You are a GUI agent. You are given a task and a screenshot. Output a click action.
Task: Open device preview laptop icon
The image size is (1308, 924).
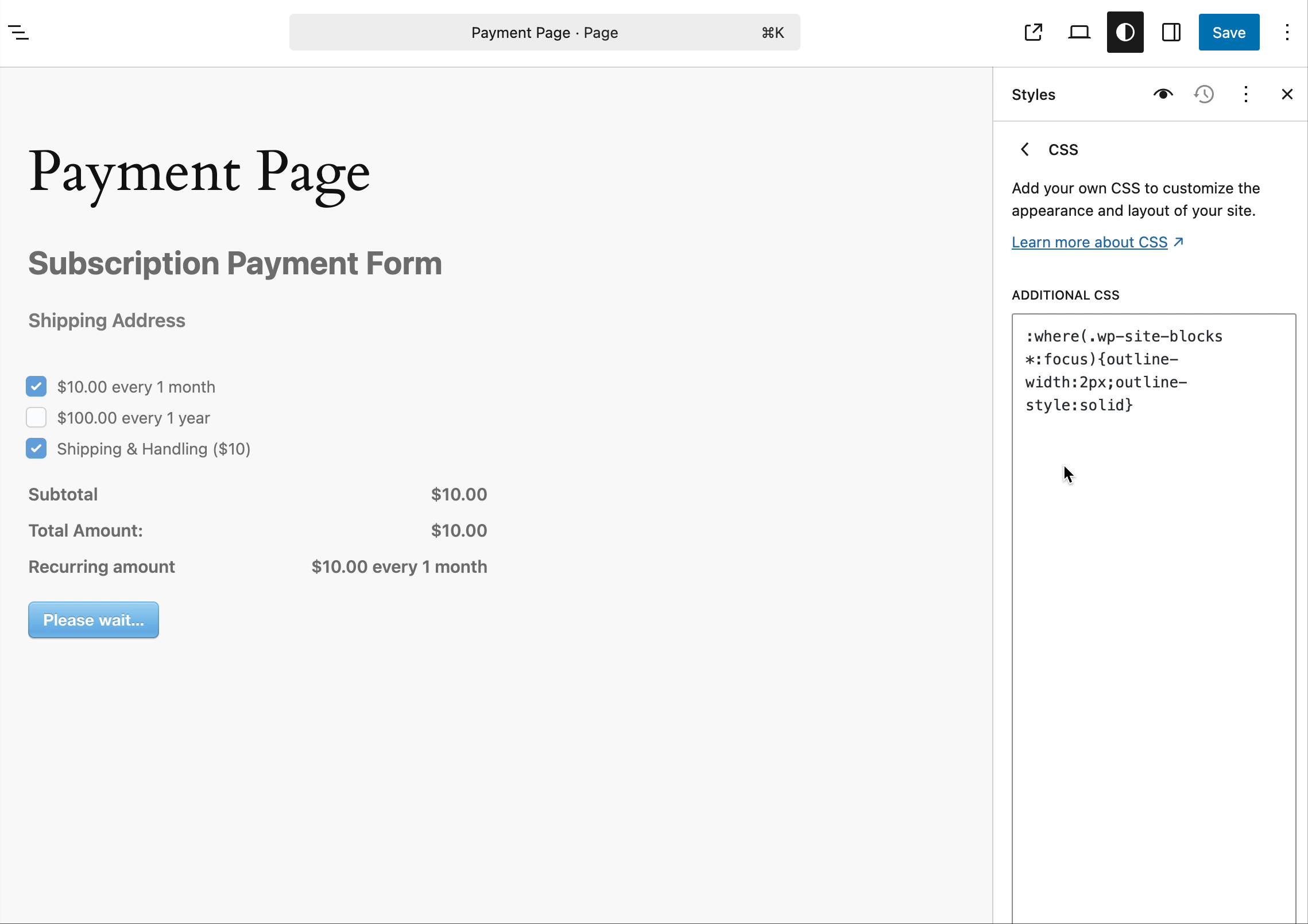pyautogui.click(x=1079, y=33)
